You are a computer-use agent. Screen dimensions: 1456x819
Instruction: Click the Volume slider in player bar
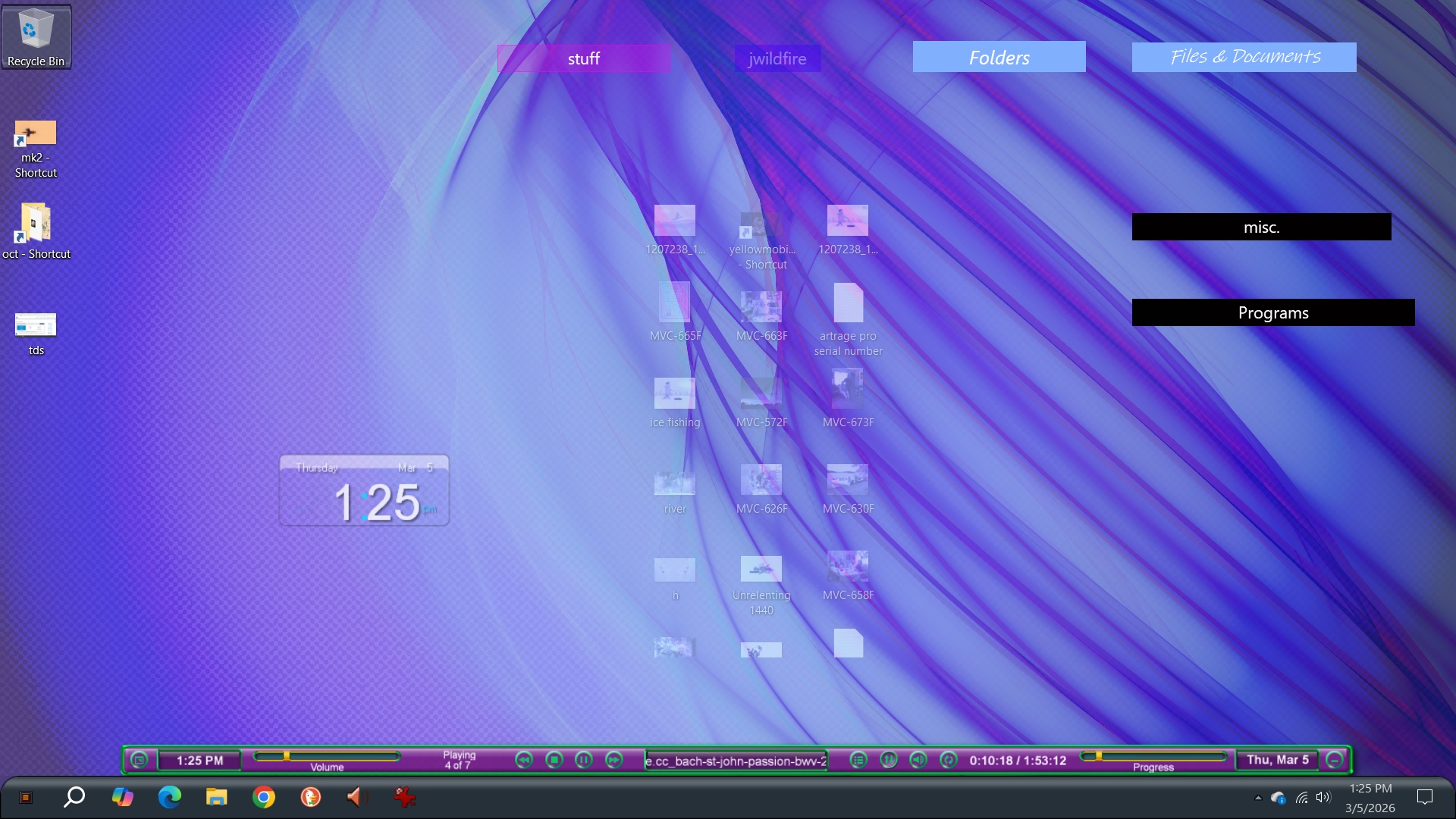(327, 756)
